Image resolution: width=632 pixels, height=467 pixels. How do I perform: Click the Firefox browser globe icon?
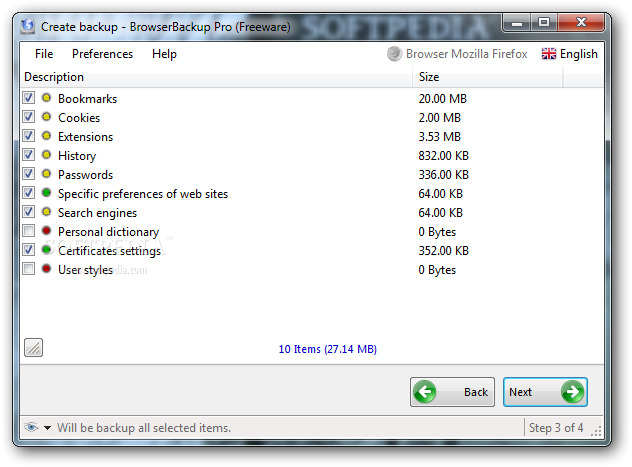[394, 54]
